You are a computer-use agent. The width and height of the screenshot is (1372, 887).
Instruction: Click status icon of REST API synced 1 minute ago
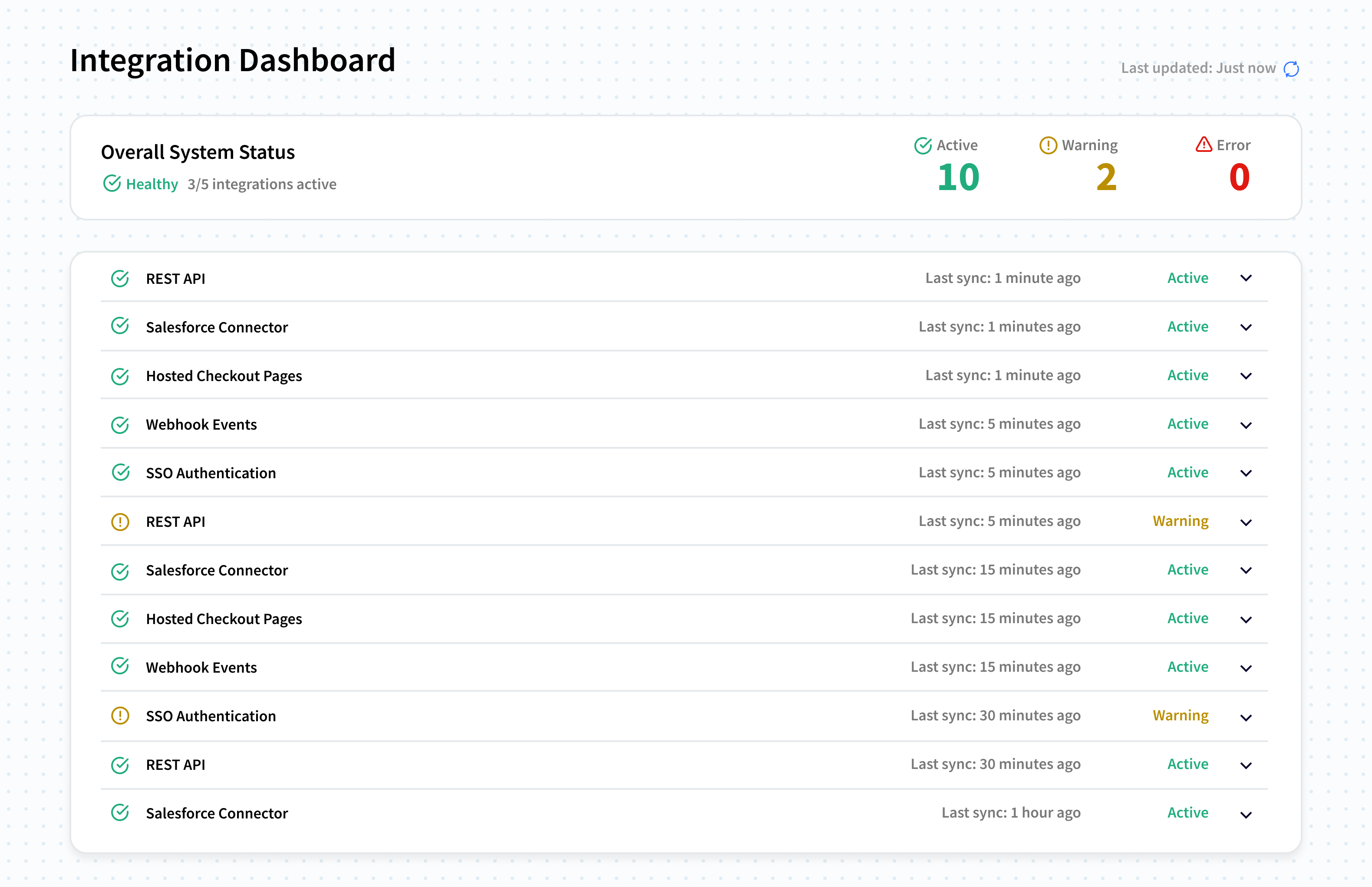click(120, 278)
